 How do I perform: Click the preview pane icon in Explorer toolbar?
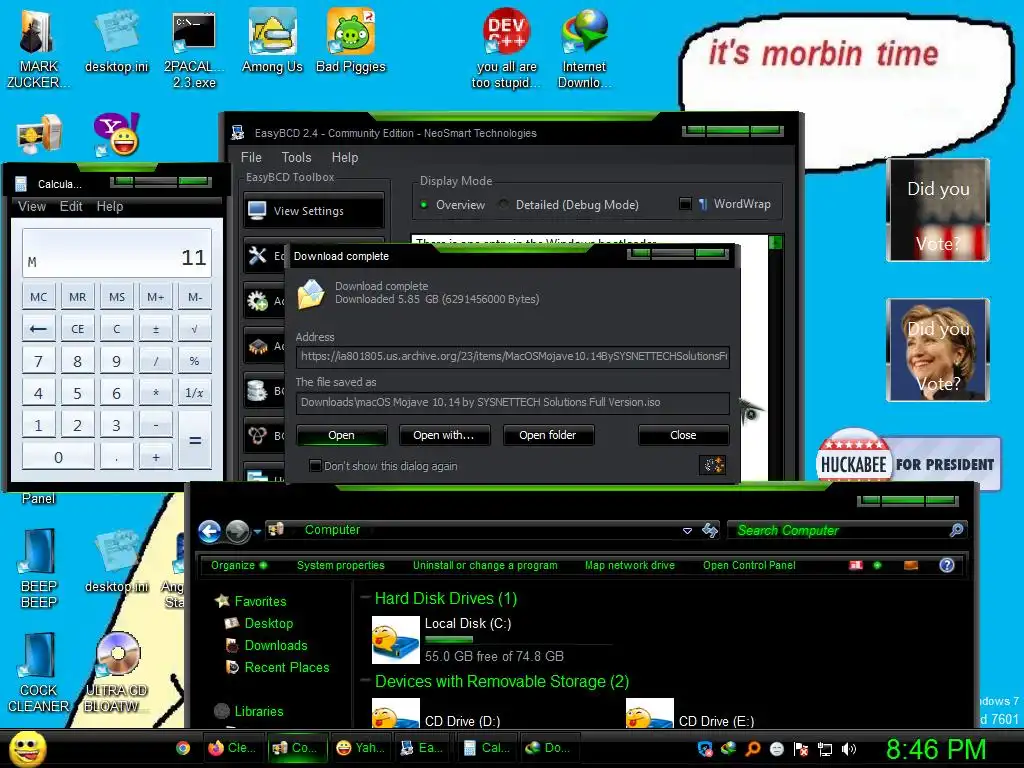point(911,565)
